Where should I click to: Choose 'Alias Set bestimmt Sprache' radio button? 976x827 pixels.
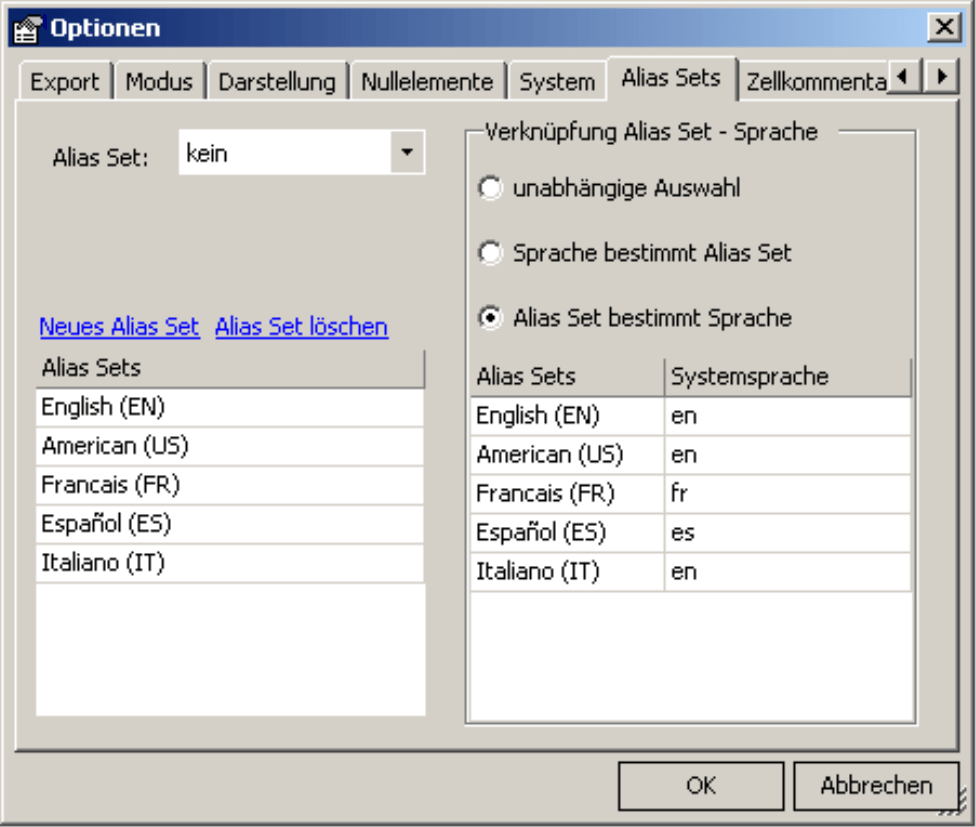[x=490, y=318]
